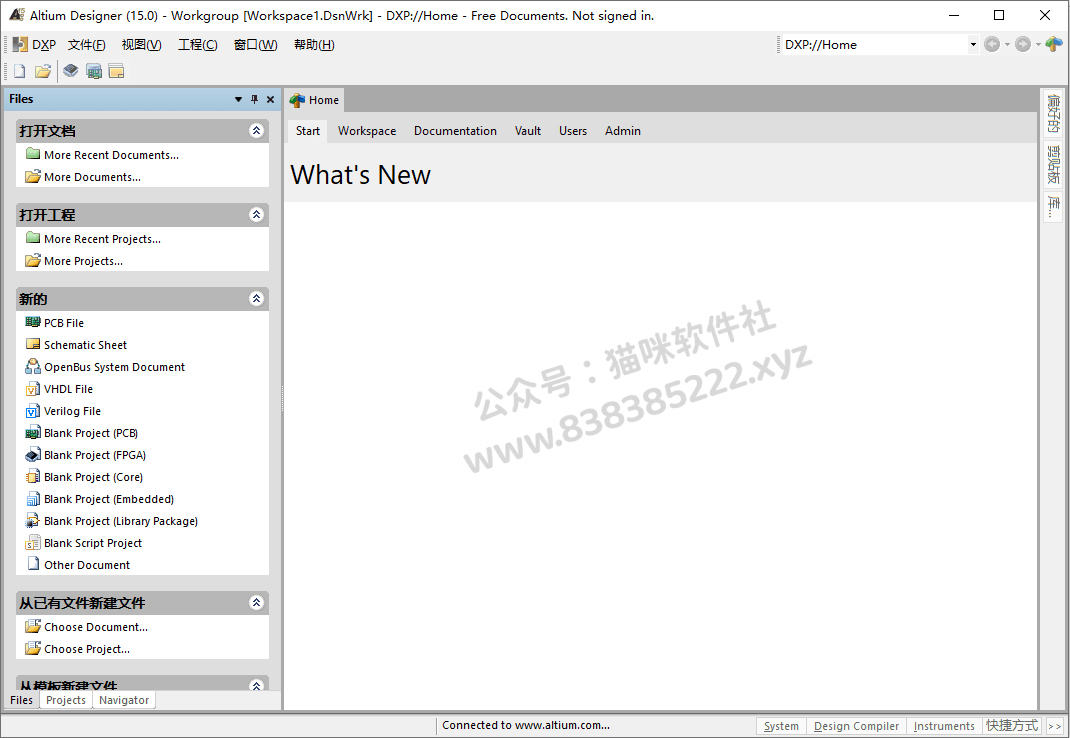Click Choose Project under existing files

86,649
